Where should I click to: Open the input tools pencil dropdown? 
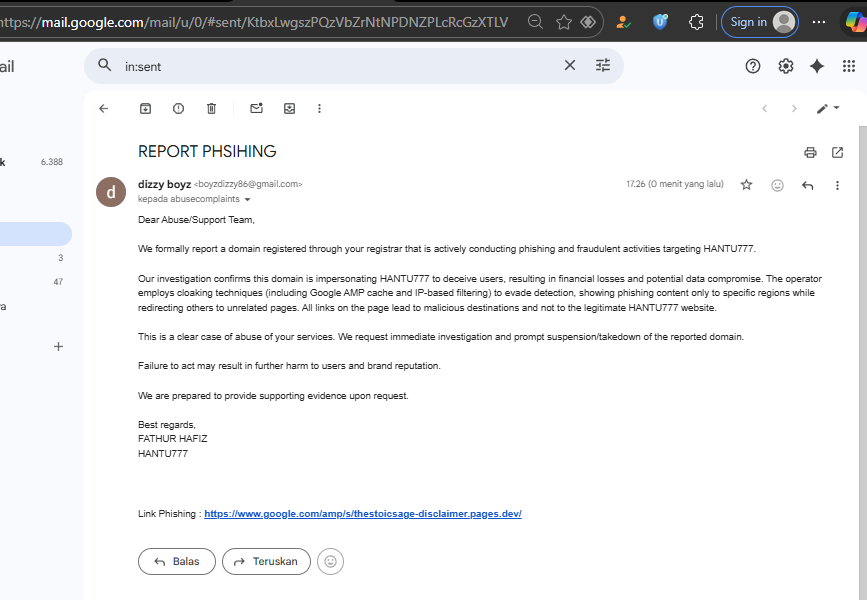828,108
